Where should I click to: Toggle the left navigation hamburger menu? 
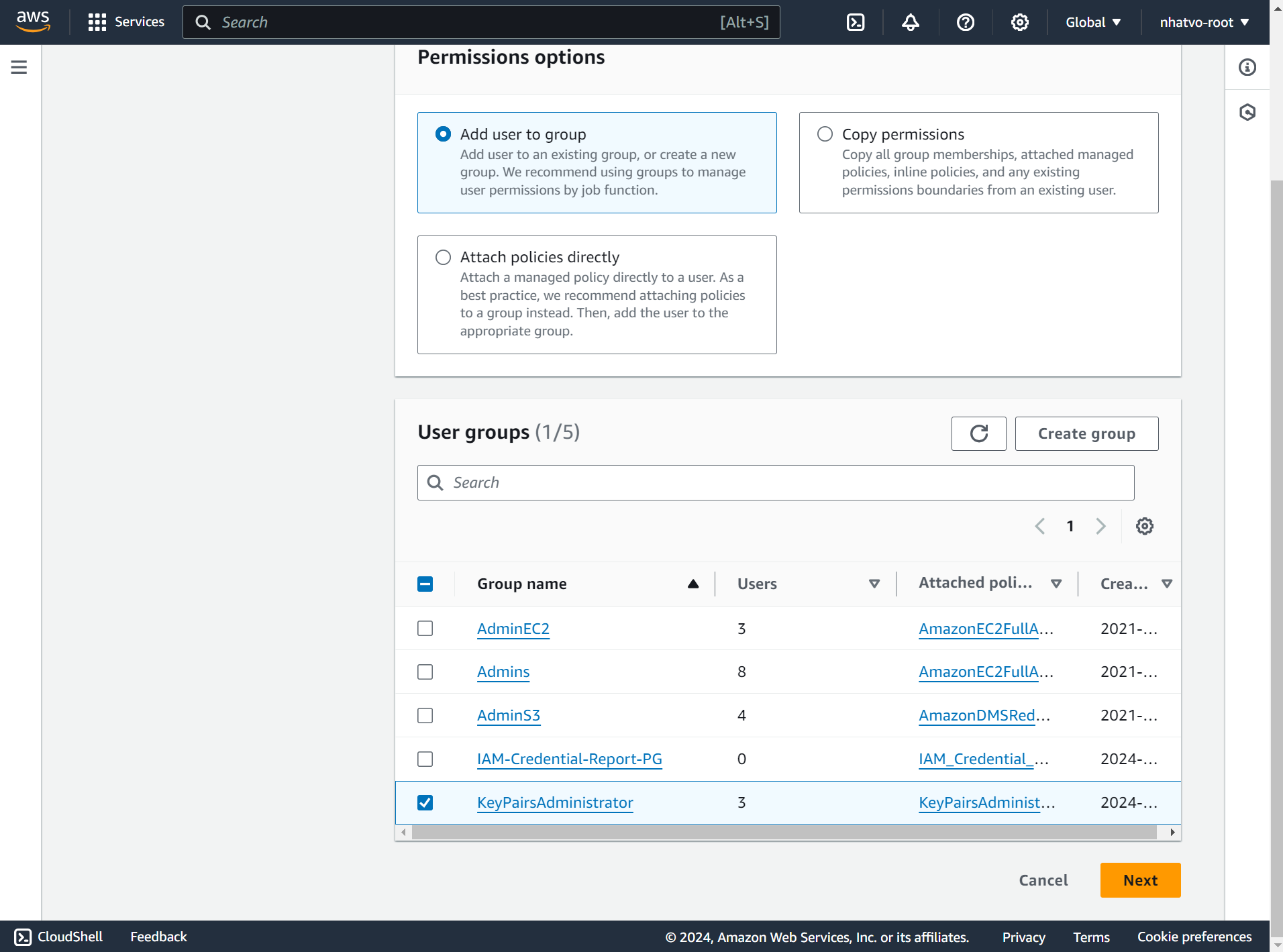(x=19, y=67)
